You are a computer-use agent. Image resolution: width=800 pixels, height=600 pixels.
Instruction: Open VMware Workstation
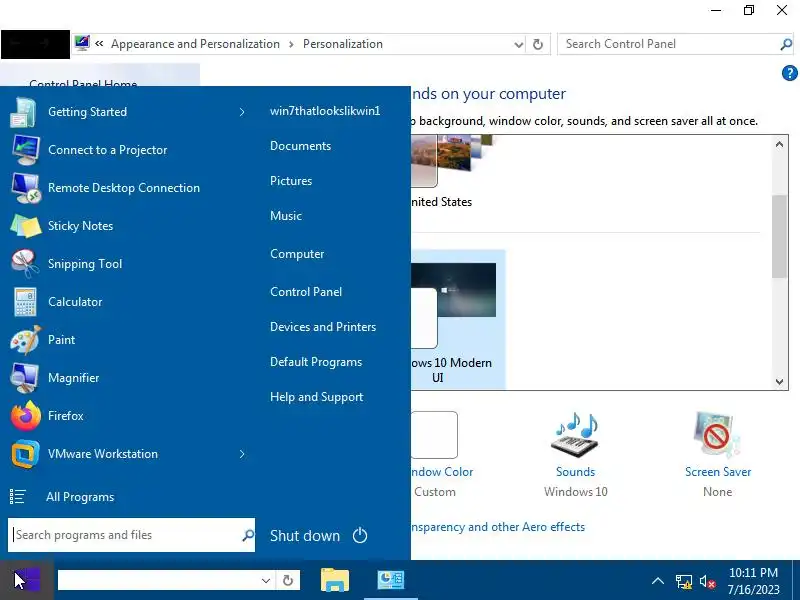pos(128,454)
